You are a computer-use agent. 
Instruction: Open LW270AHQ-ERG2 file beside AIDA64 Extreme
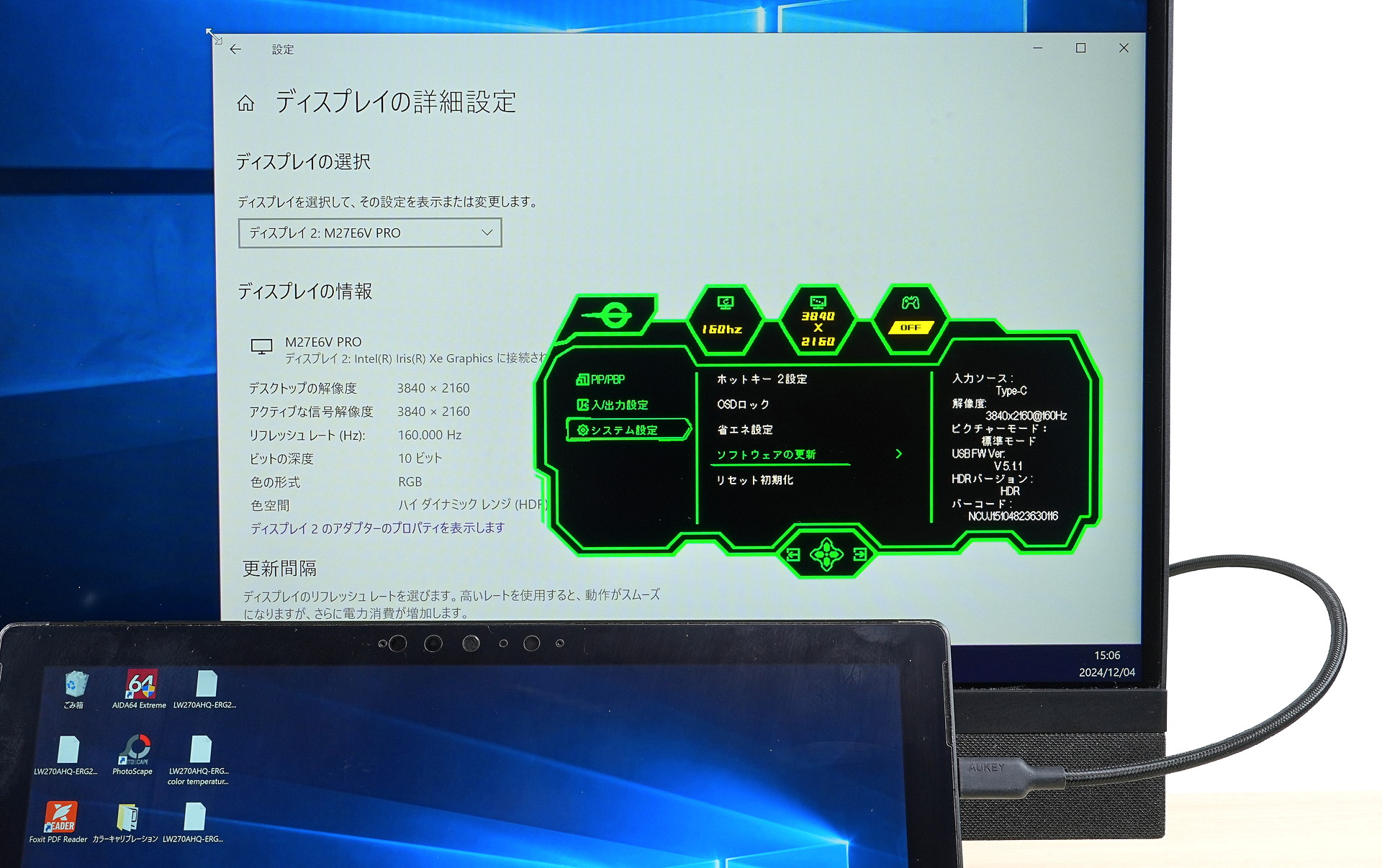point(205,690)
